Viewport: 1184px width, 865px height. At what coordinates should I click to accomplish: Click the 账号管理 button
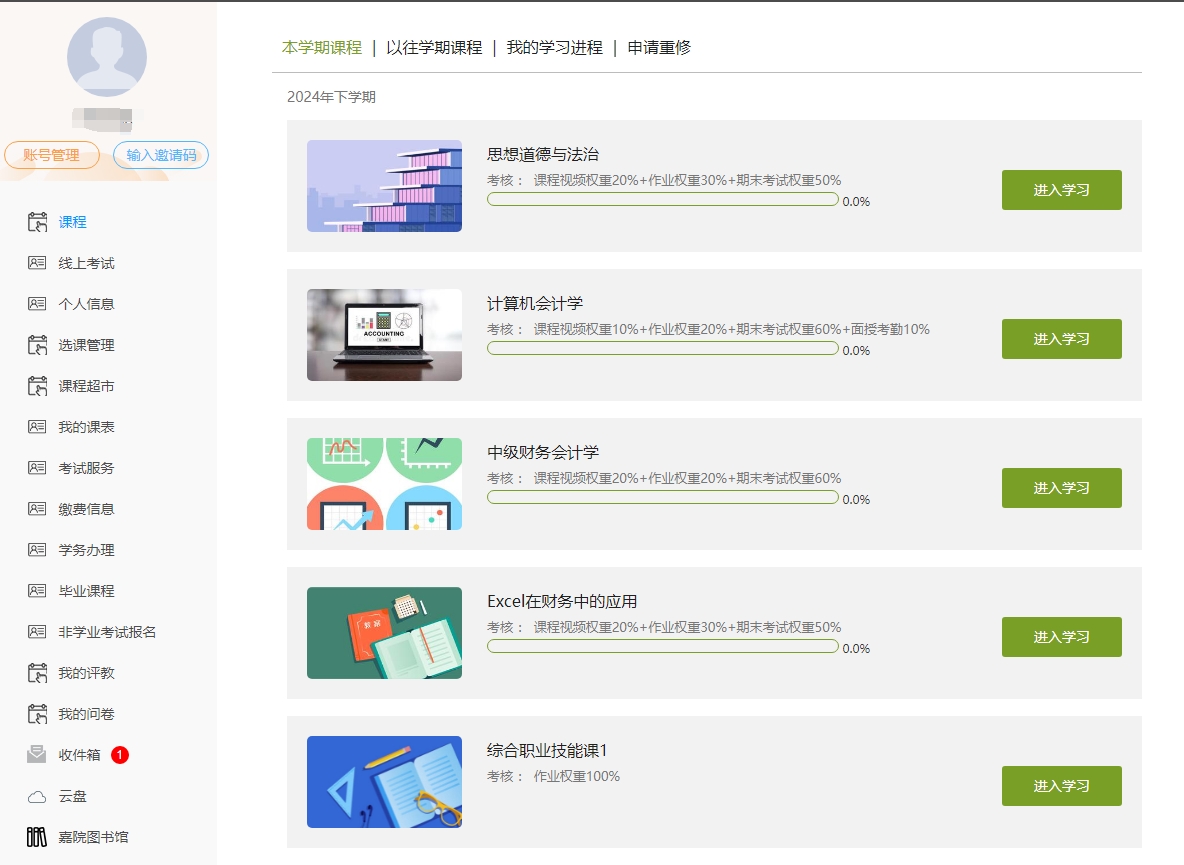click(x=52, y=155)
